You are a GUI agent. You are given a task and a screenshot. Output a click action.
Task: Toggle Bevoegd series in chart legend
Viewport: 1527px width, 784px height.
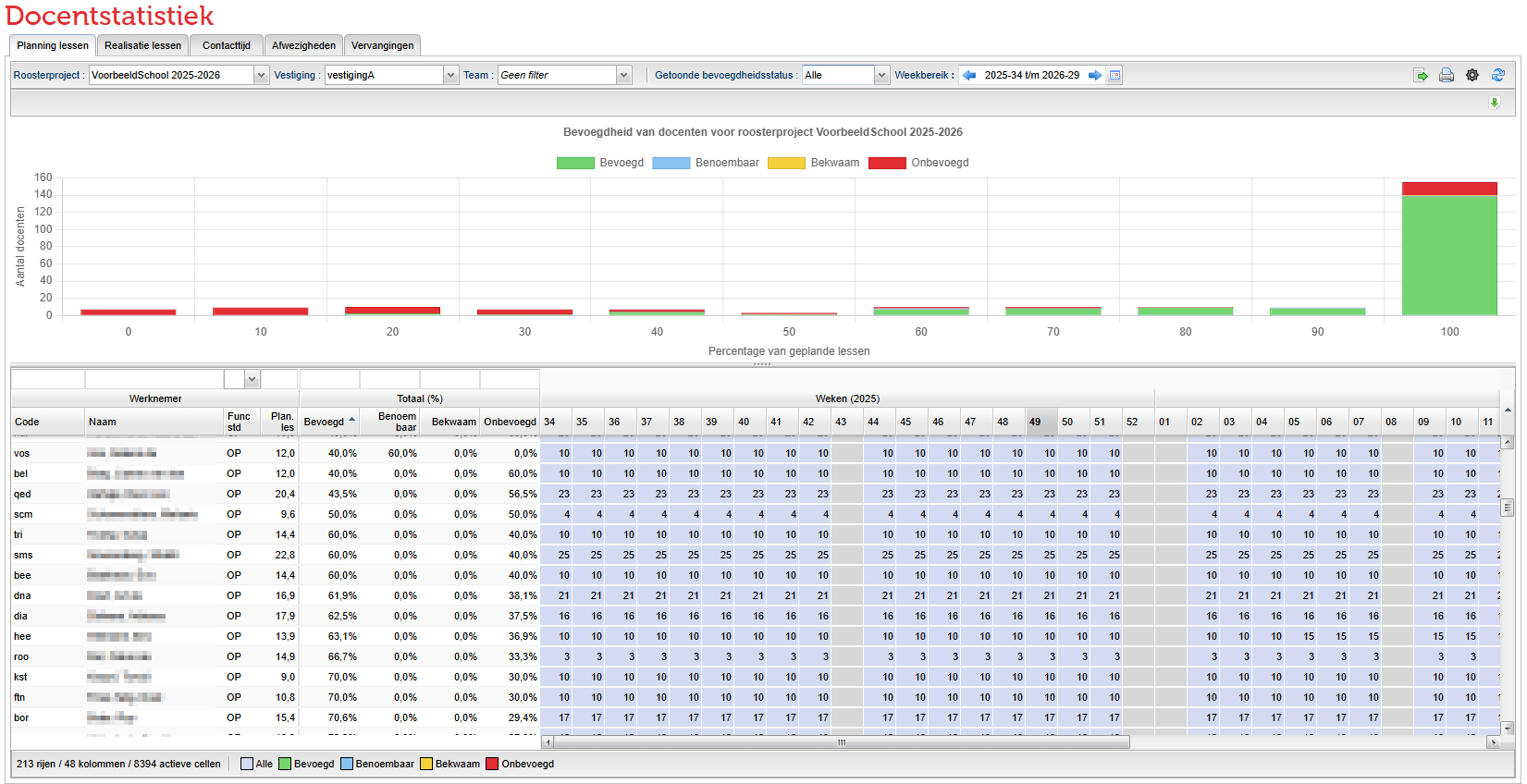tap(600, 163)
